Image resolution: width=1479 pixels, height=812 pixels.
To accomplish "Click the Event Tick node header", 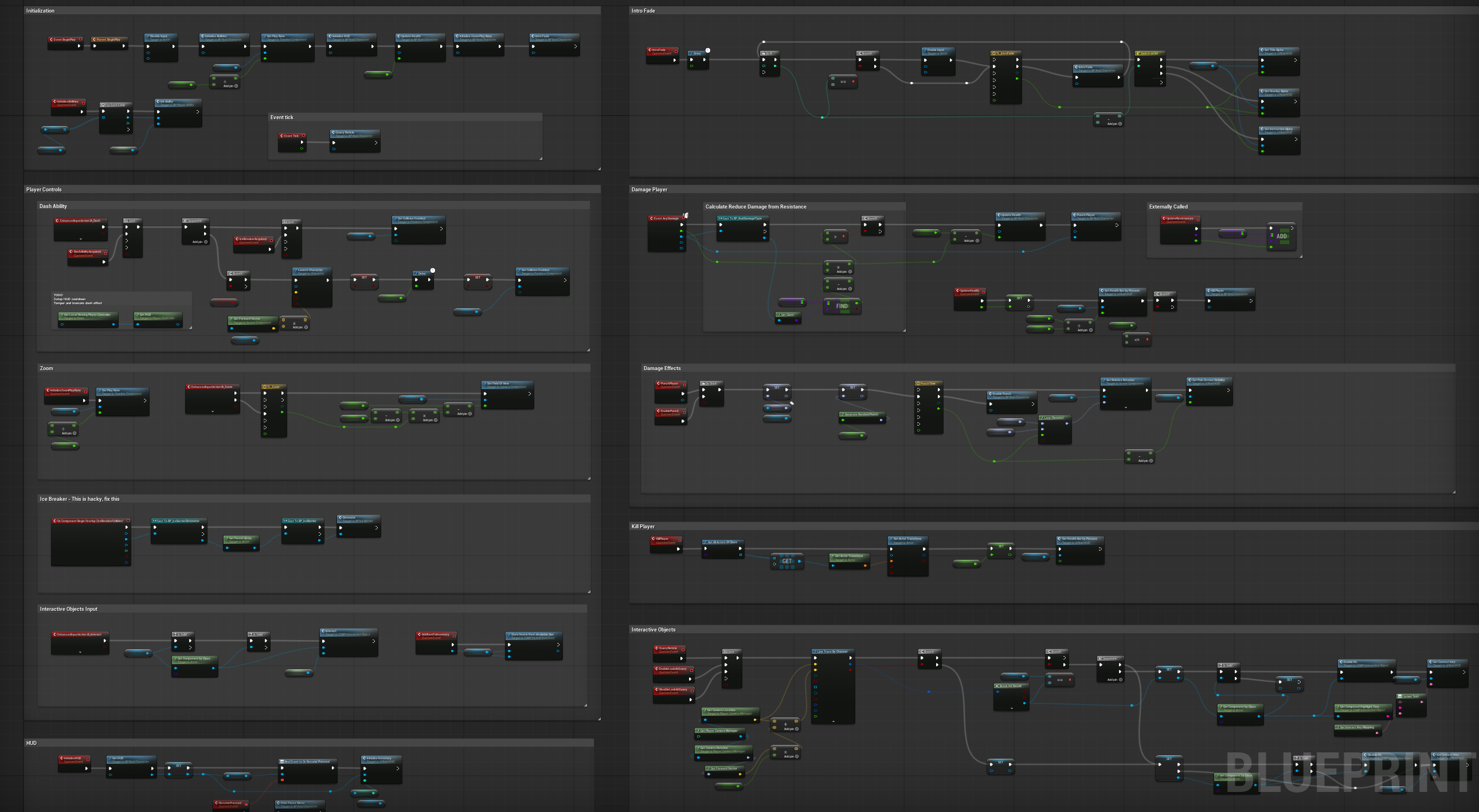I will pyautogui.click(x=291, y=136).
